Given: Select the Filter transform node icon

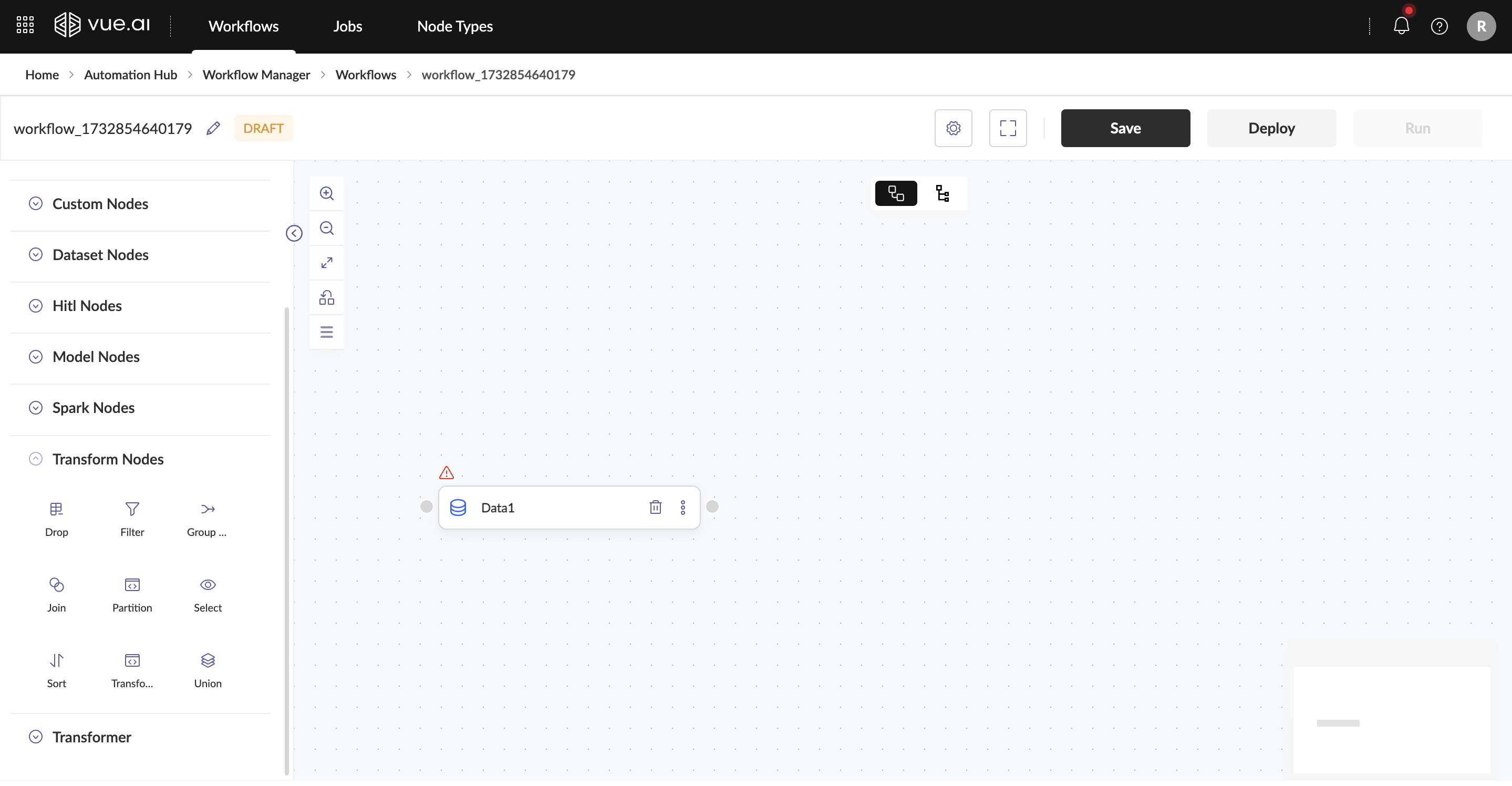Looking at the screenshot, I should tap(132, 509).
